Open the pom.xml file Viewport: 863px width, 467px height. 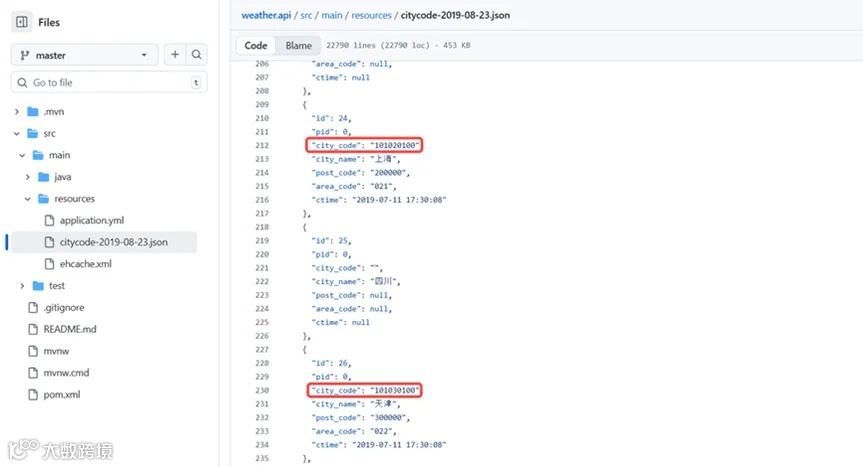coord(62,394)
